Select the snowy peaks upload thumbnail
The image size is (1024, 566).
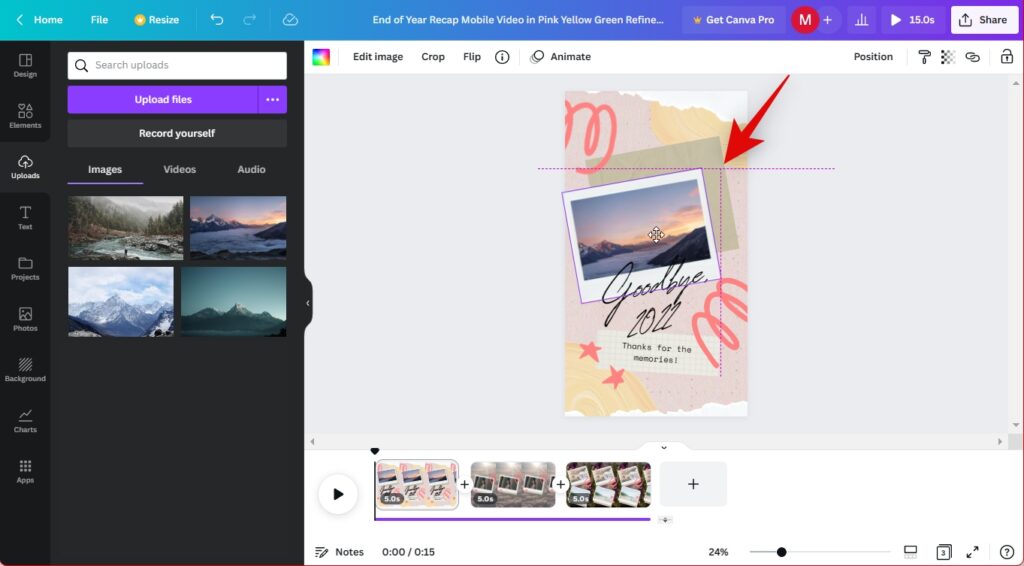121,302
